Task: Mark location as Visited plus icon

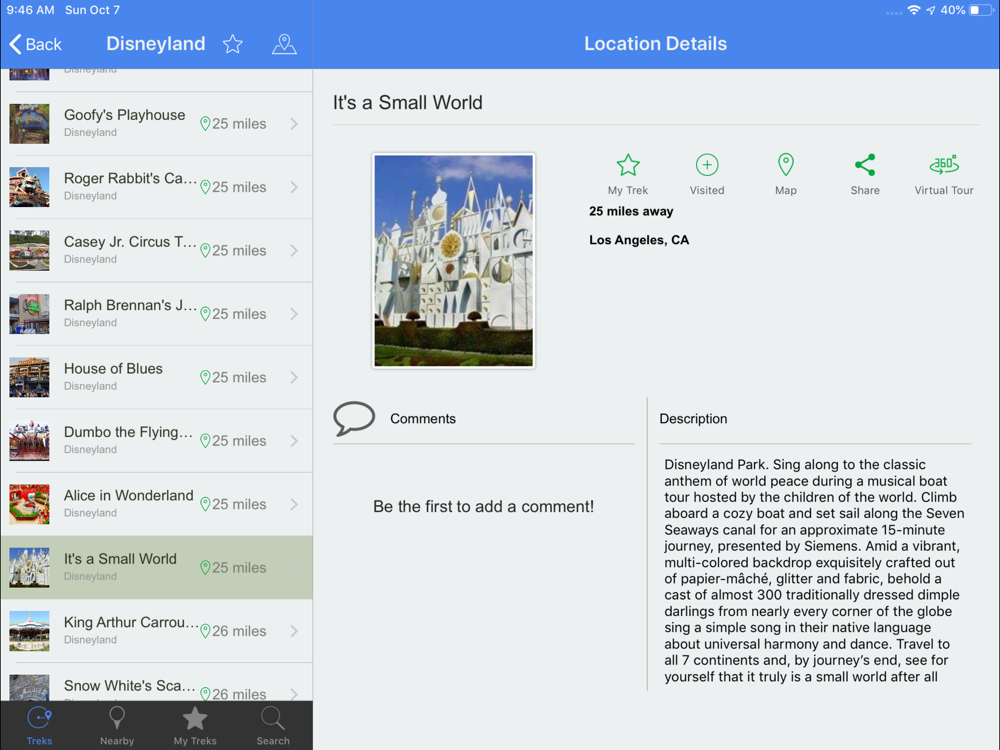Action: (x=707, y=165)
